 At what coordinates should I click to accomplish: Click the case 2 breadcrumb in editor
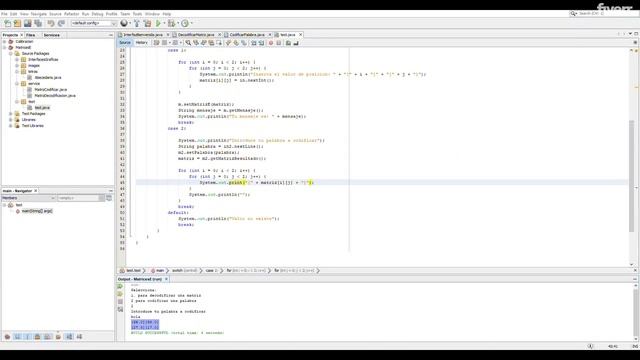pos(211,271)
